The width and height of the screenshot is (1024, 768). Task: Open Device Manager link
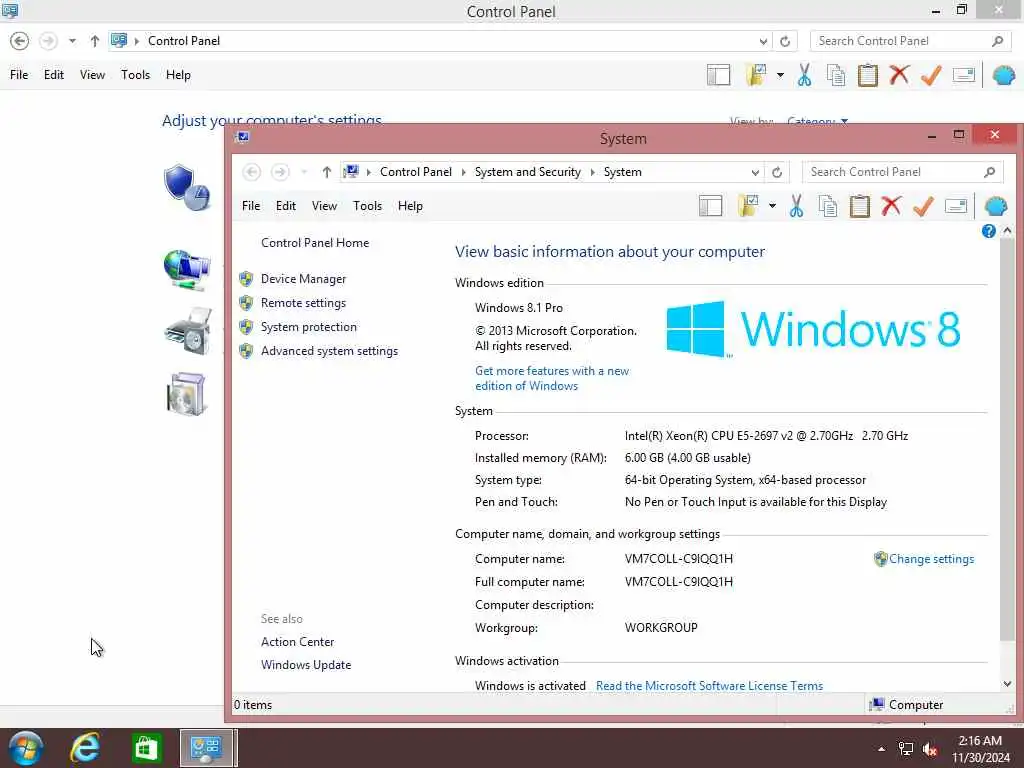tap(303, 279)
